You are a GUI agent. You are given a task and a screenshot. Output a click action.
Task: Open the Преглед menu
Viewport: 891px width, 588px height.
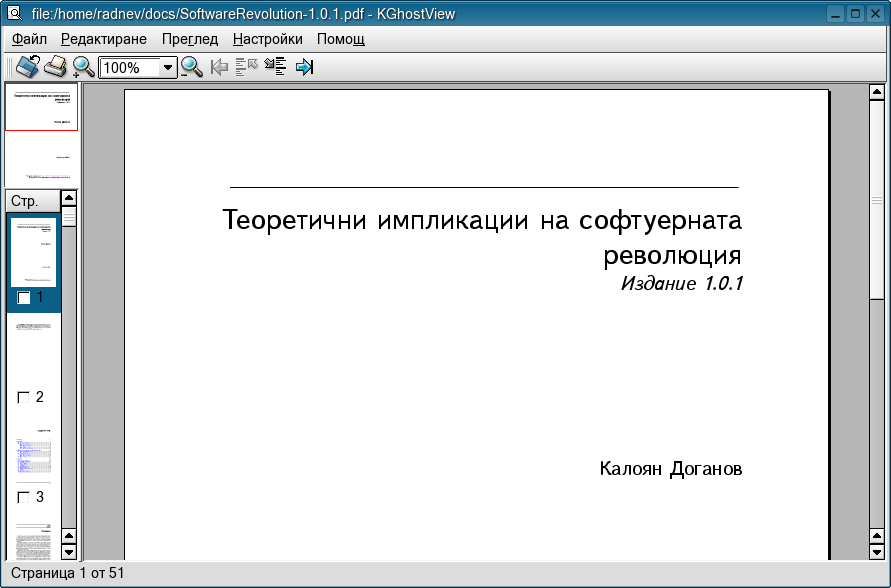click(x=189, y=39)
